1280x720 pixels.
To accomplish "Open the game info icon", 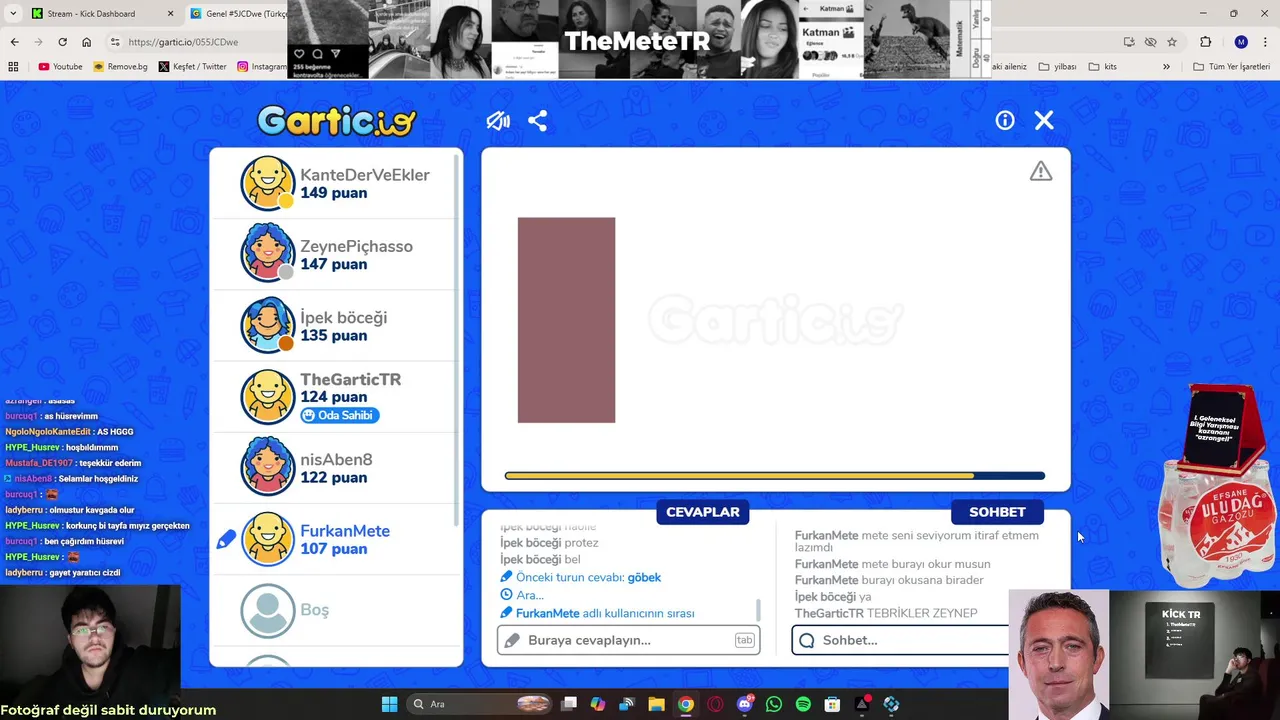I will (x=1005, y=121).
